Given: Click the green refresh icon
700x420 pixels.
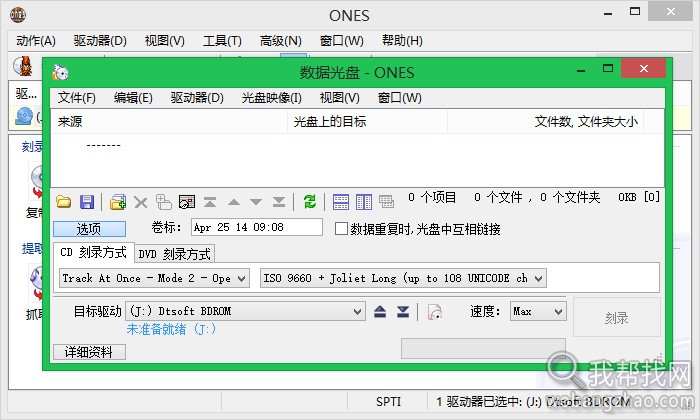Looking at the screenshot, I should click(309, 202).
